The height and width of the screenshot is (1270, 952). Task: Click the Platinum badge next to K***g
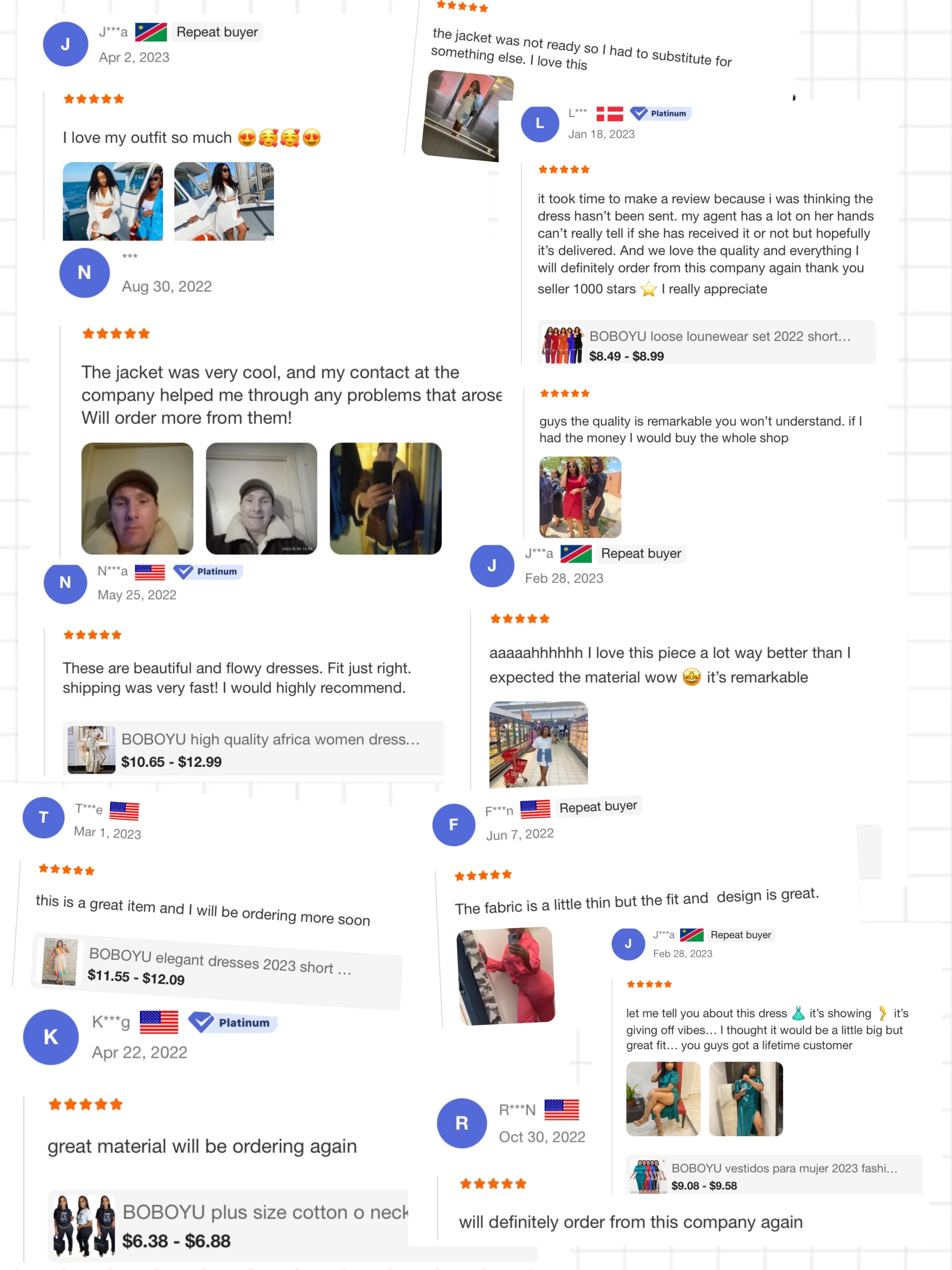[233, 1023]
